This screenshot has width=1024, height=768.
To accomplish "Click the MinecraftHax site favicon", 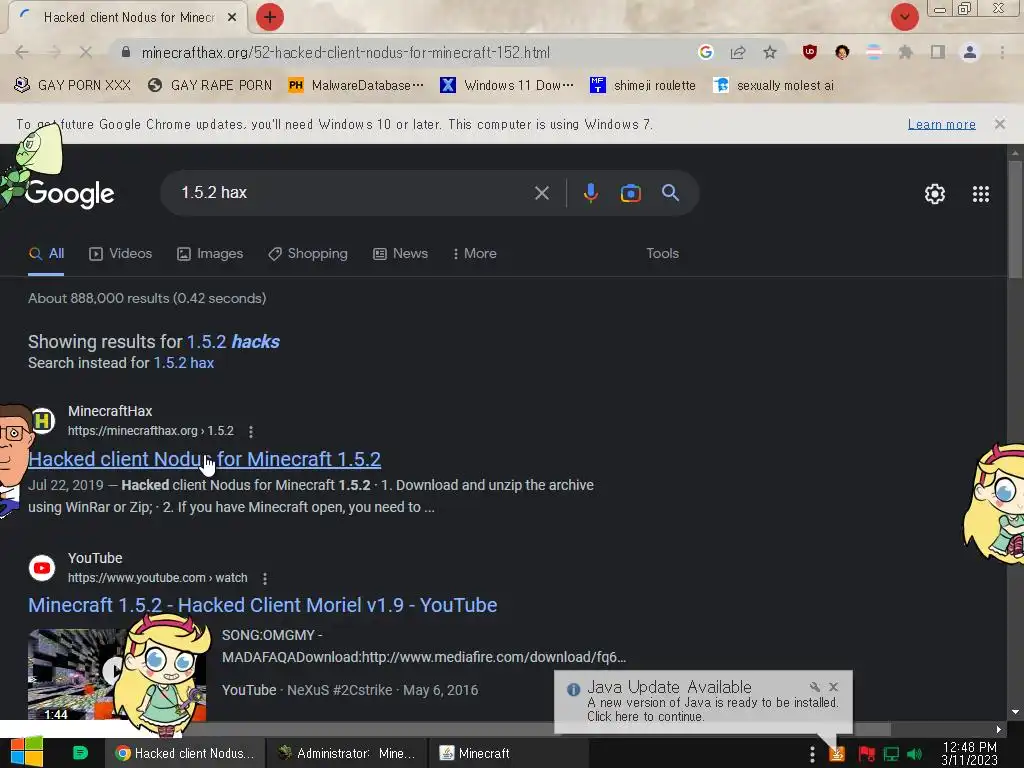I will tap(42, 421).
